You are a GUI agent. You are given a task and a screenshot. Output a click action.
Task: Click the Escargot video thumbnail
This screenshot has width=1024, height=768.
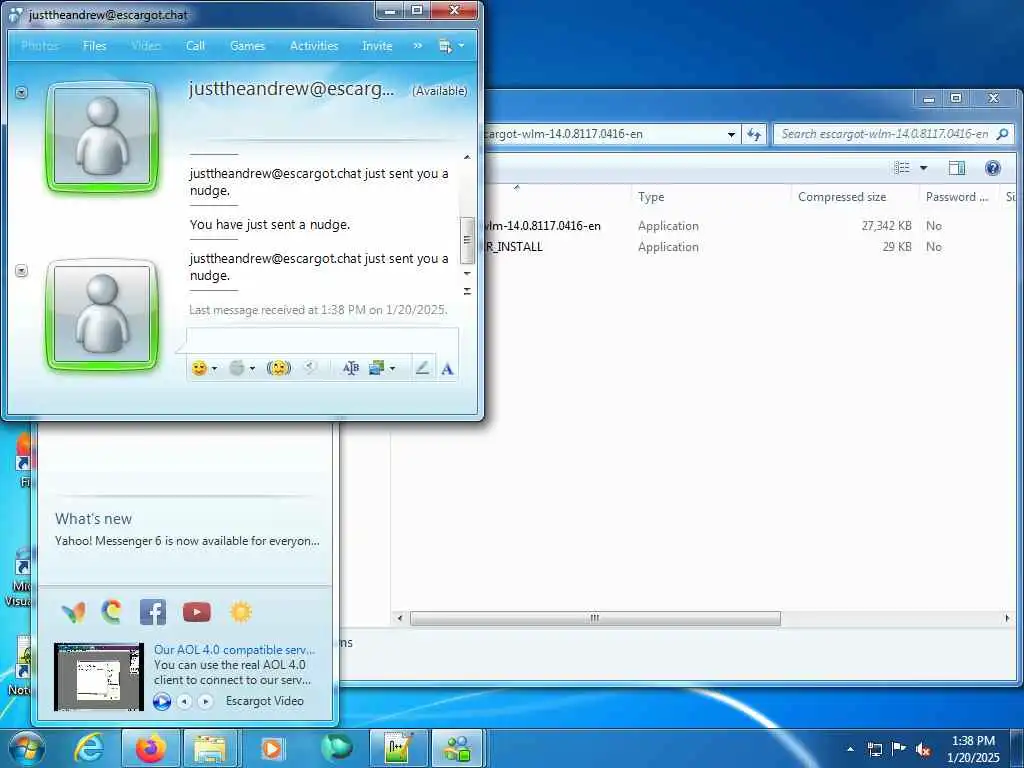click(x=99, y=677)
